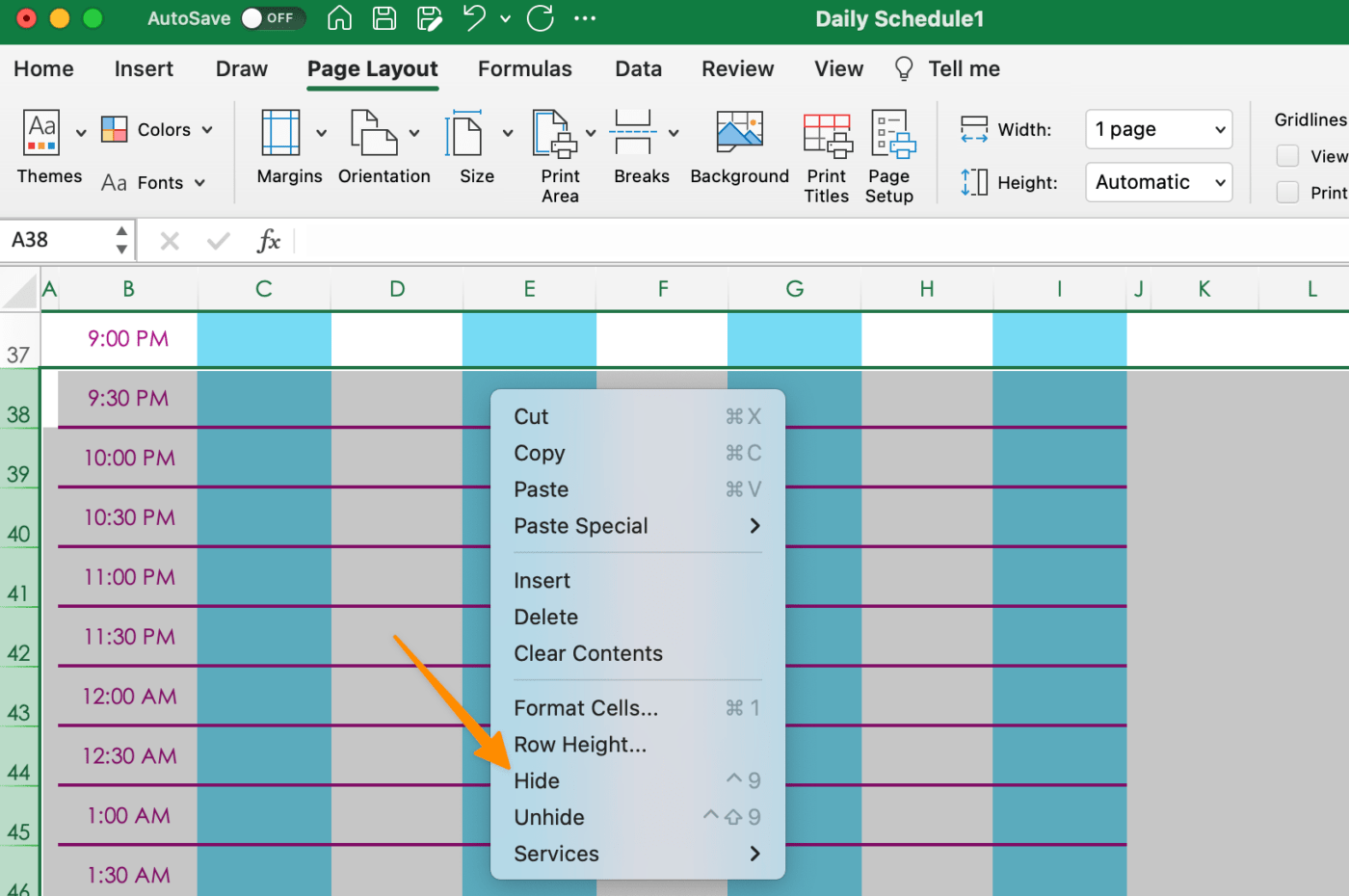Click the Undo arrow in title bar
The width and height of the screenshot is (1349, 896).
pyautogui.click(x=474, y=17)
